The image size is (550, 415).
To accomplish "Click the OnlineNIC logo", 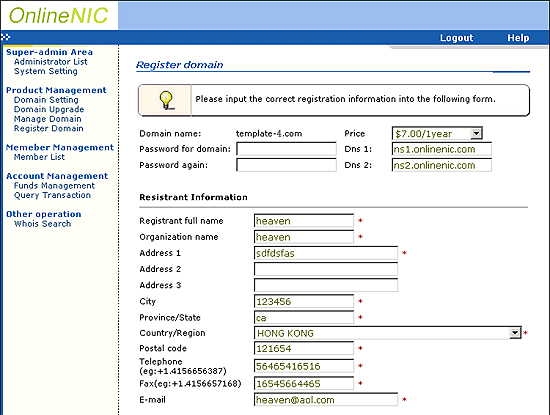I will (59, 16).
